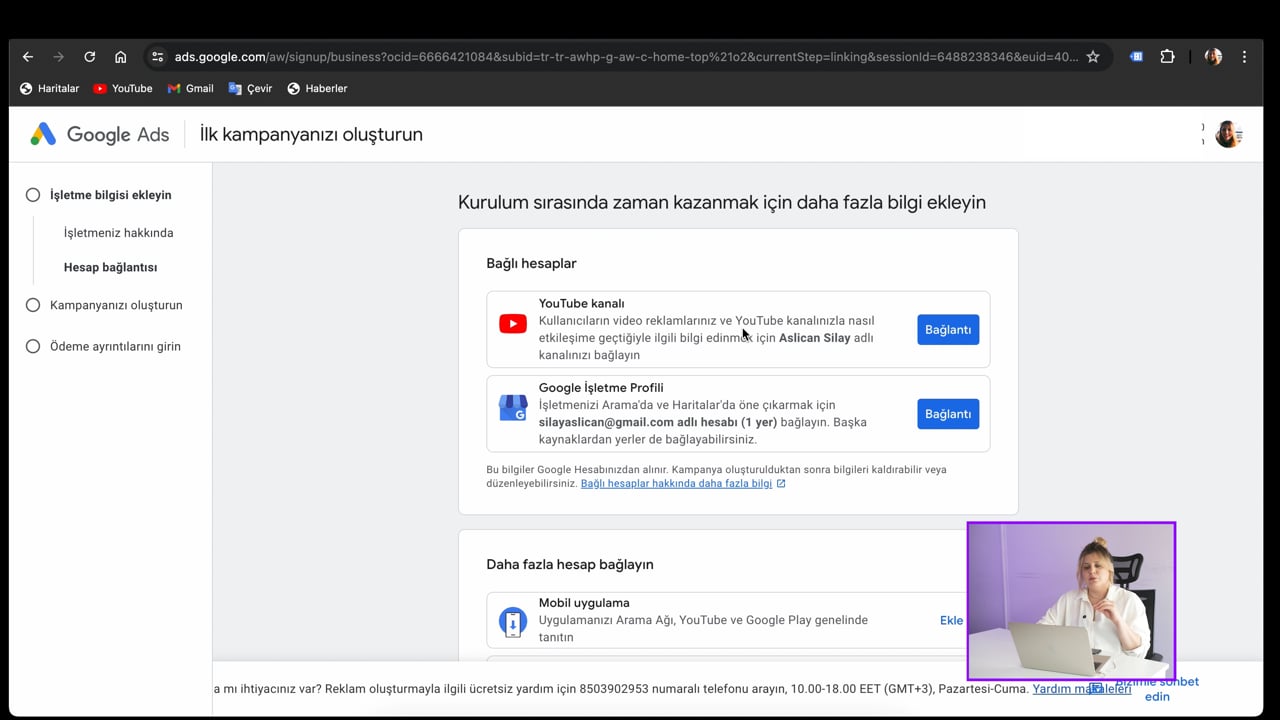The width and height of the screenshot is (1280, 720).
Task: Open site info icon in address bar
Action: coord(158,57)
